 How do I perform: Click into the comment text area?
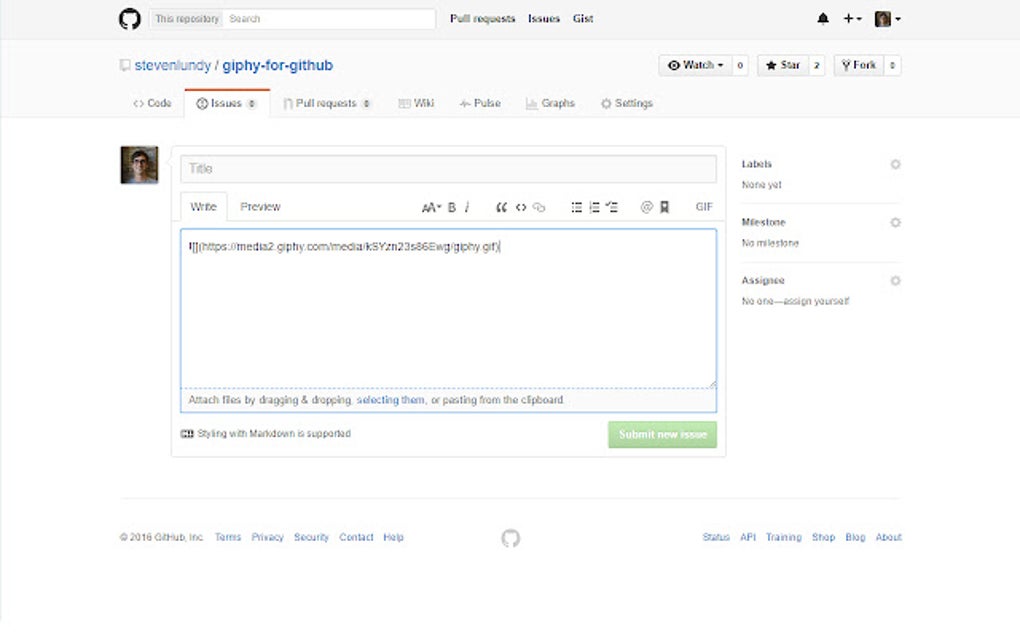[x=448, y=309]
